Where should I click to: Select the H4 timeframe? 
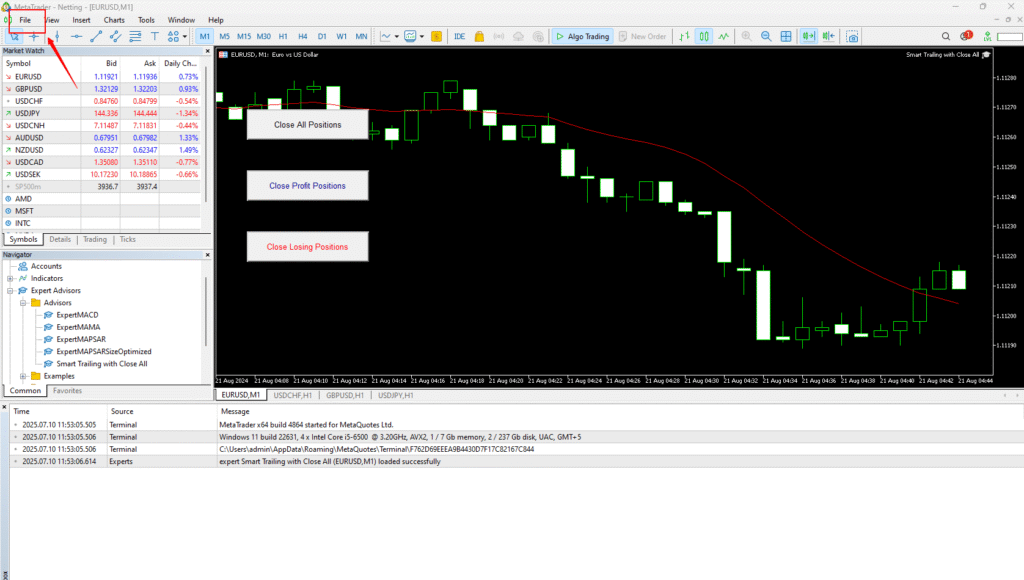[302, 37]
